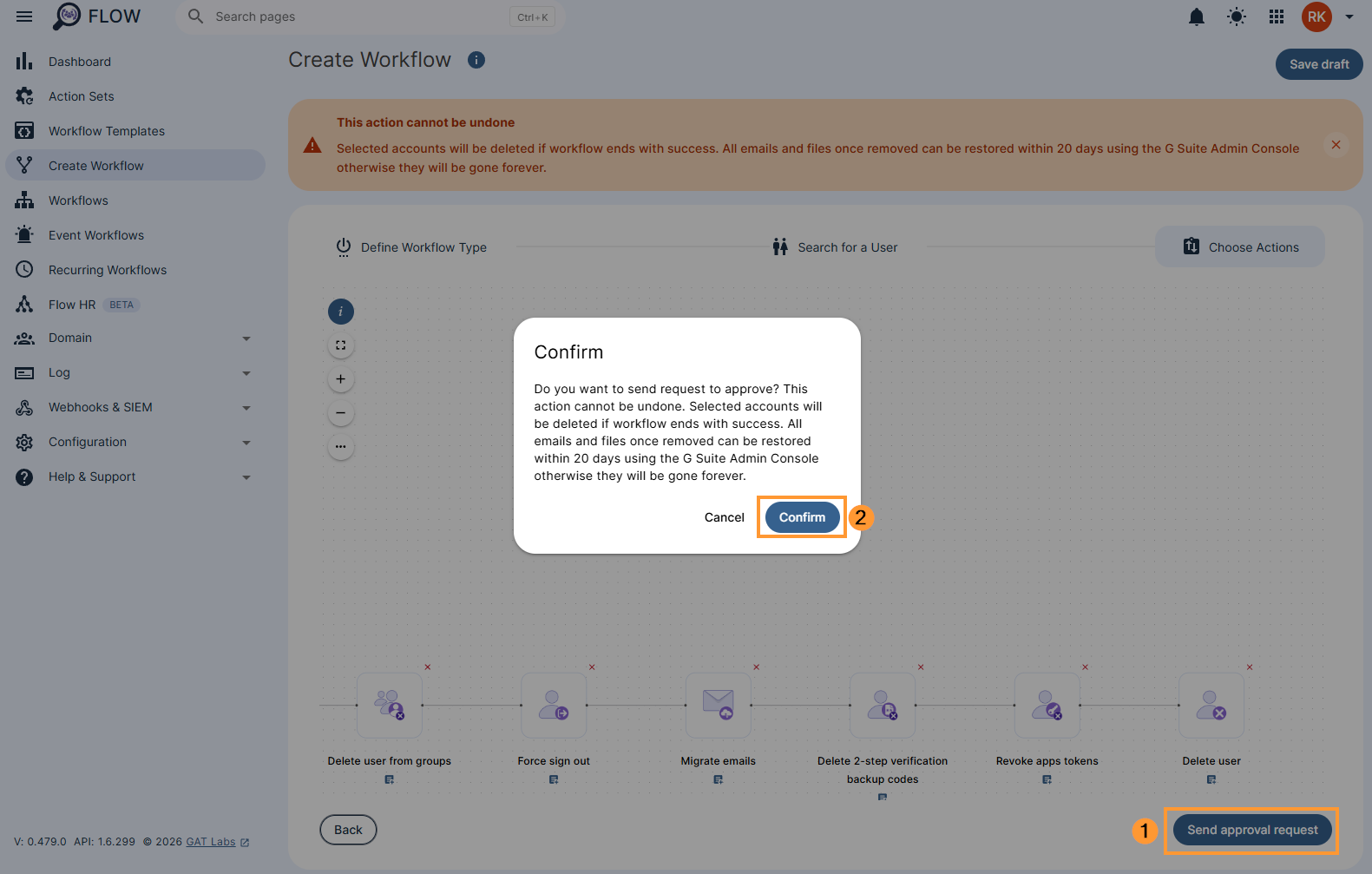Open Workflow Templates page
This screenshot has width=1372, height=874.
point(135,131)
